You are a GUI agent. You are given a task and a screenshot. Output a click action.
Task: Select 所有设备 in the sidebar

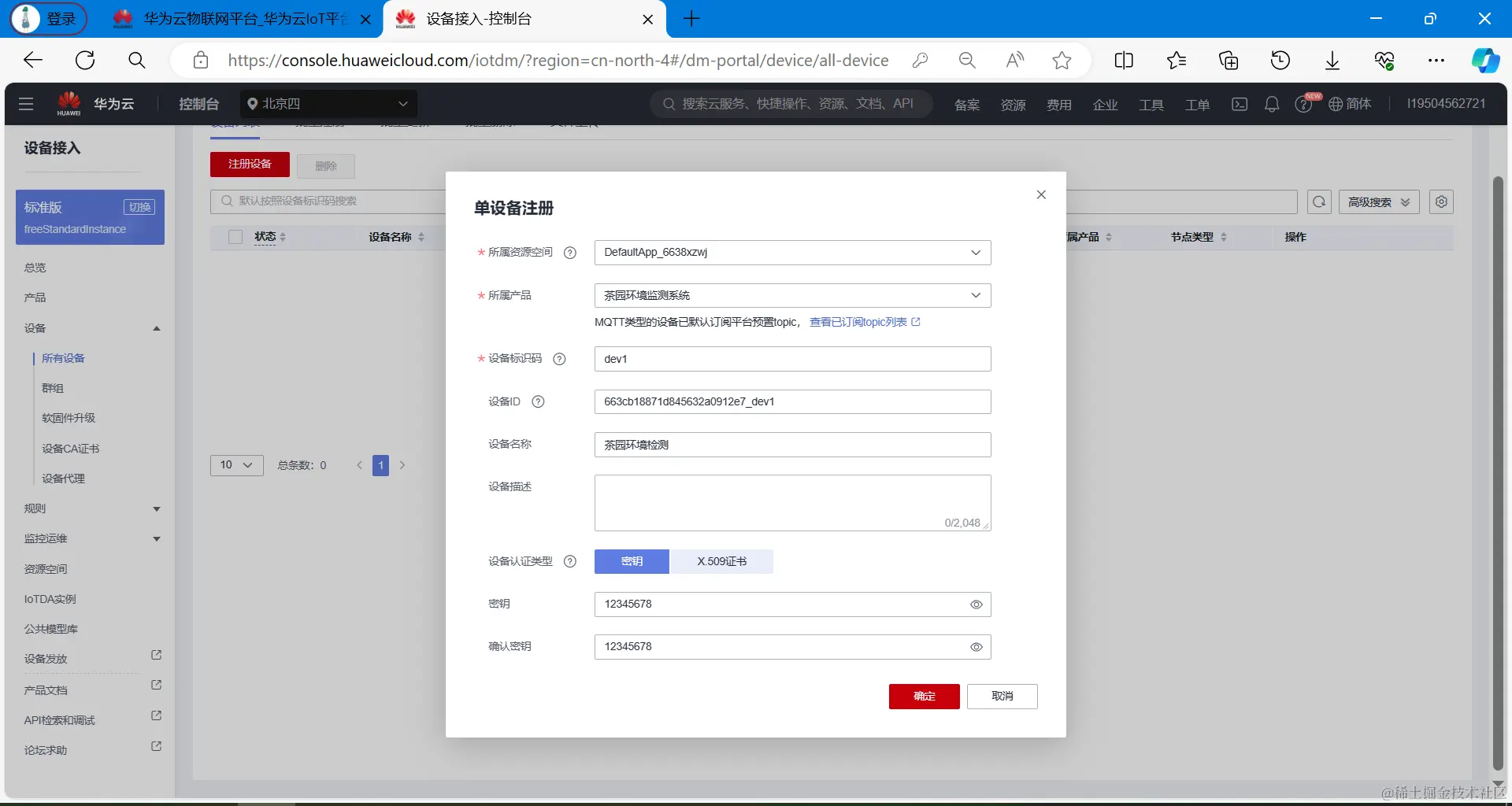(x=63, y=358)
